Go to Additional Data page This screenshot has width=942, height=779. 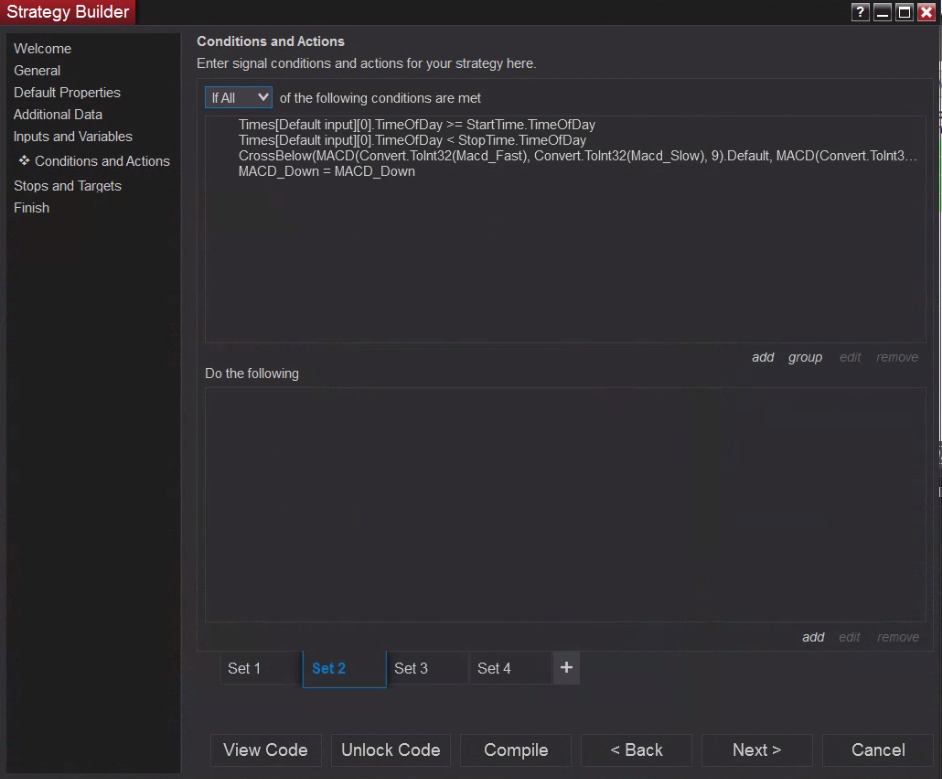[58, 114]
